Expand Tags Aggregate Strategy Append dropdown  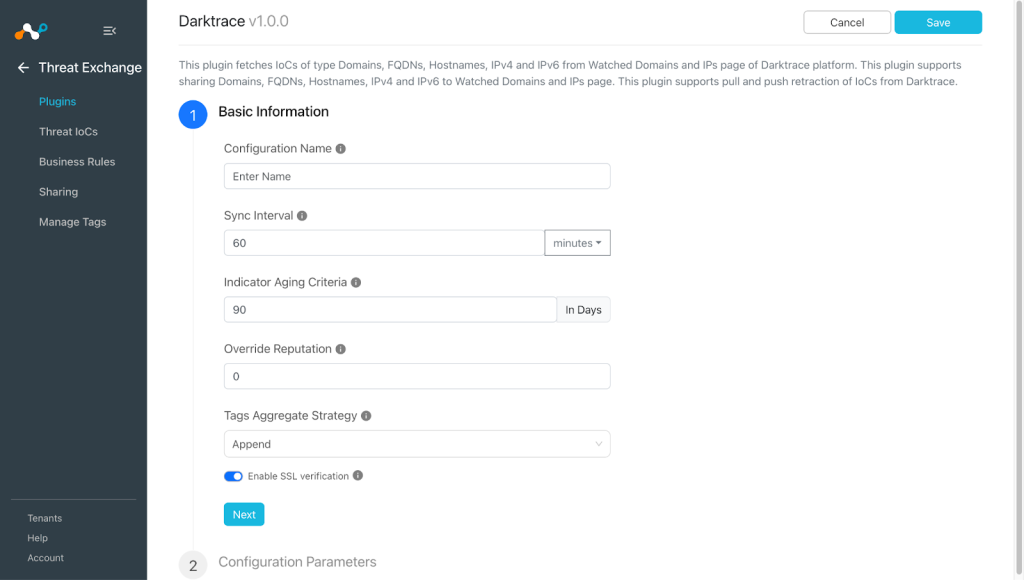[417, 444]
